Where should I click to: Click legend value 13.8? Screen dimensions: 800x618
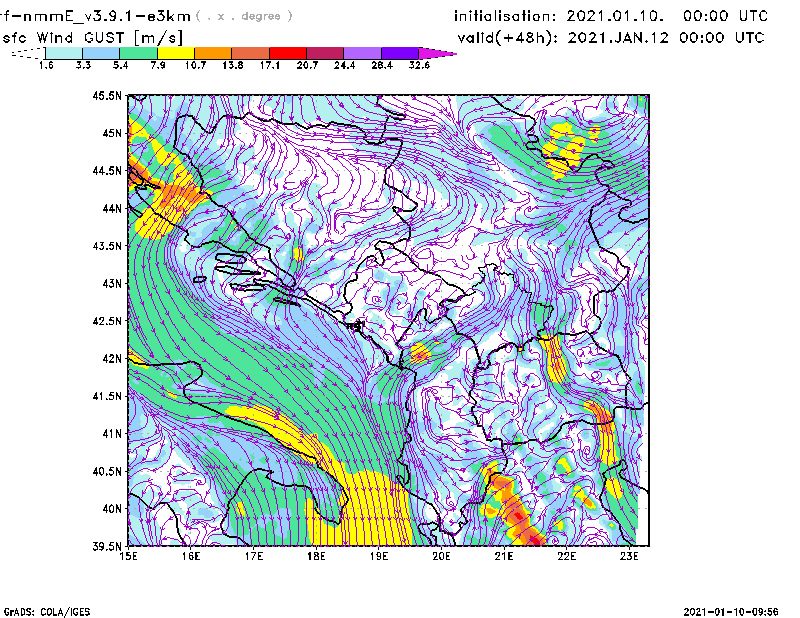click(x=233, y=65)
